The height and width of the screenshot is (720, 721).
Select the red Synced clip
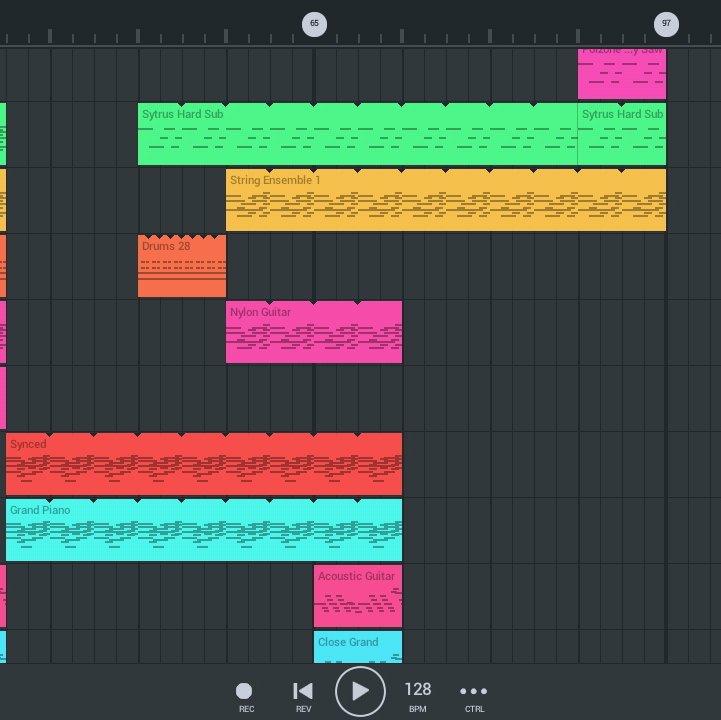(204, 464)
